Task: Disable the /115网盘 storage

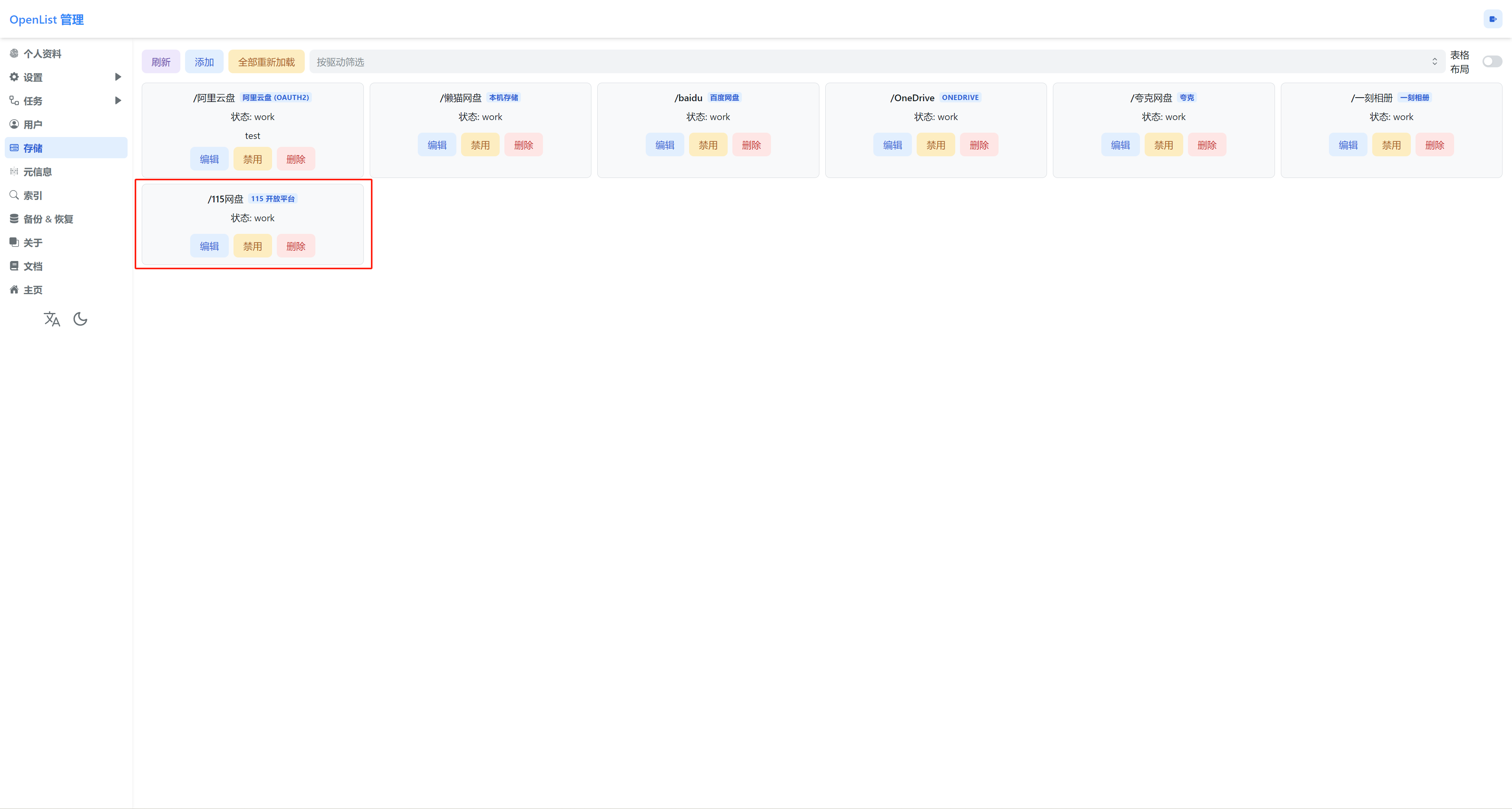Action: pos(252,246)
